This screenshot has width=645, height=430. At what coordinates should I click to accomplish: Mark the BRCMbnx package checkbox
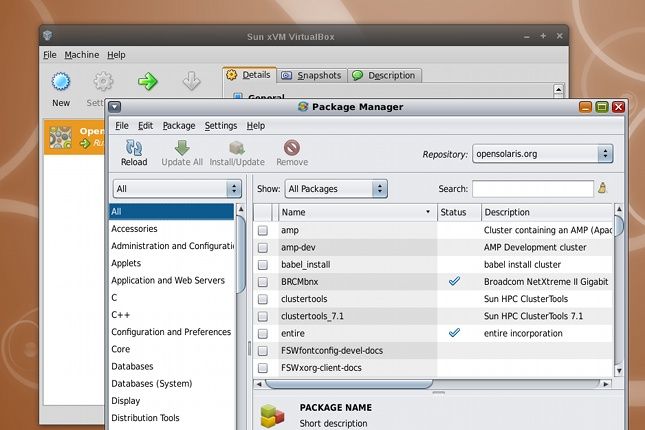(262, 282)
